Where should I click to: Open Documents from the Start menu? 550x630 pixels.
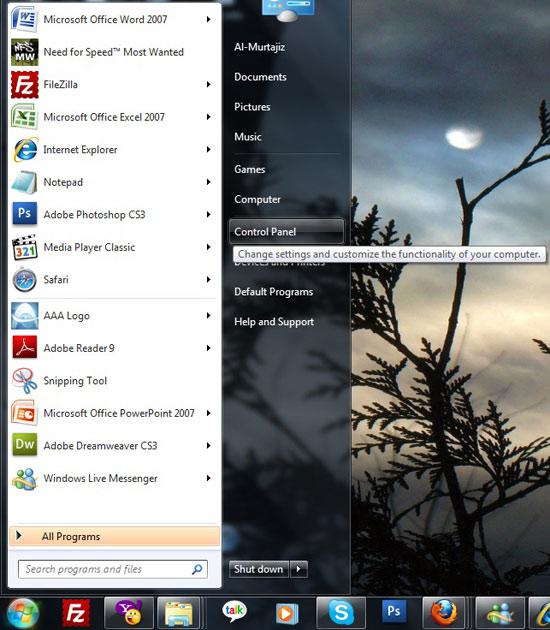coord(260,77)
